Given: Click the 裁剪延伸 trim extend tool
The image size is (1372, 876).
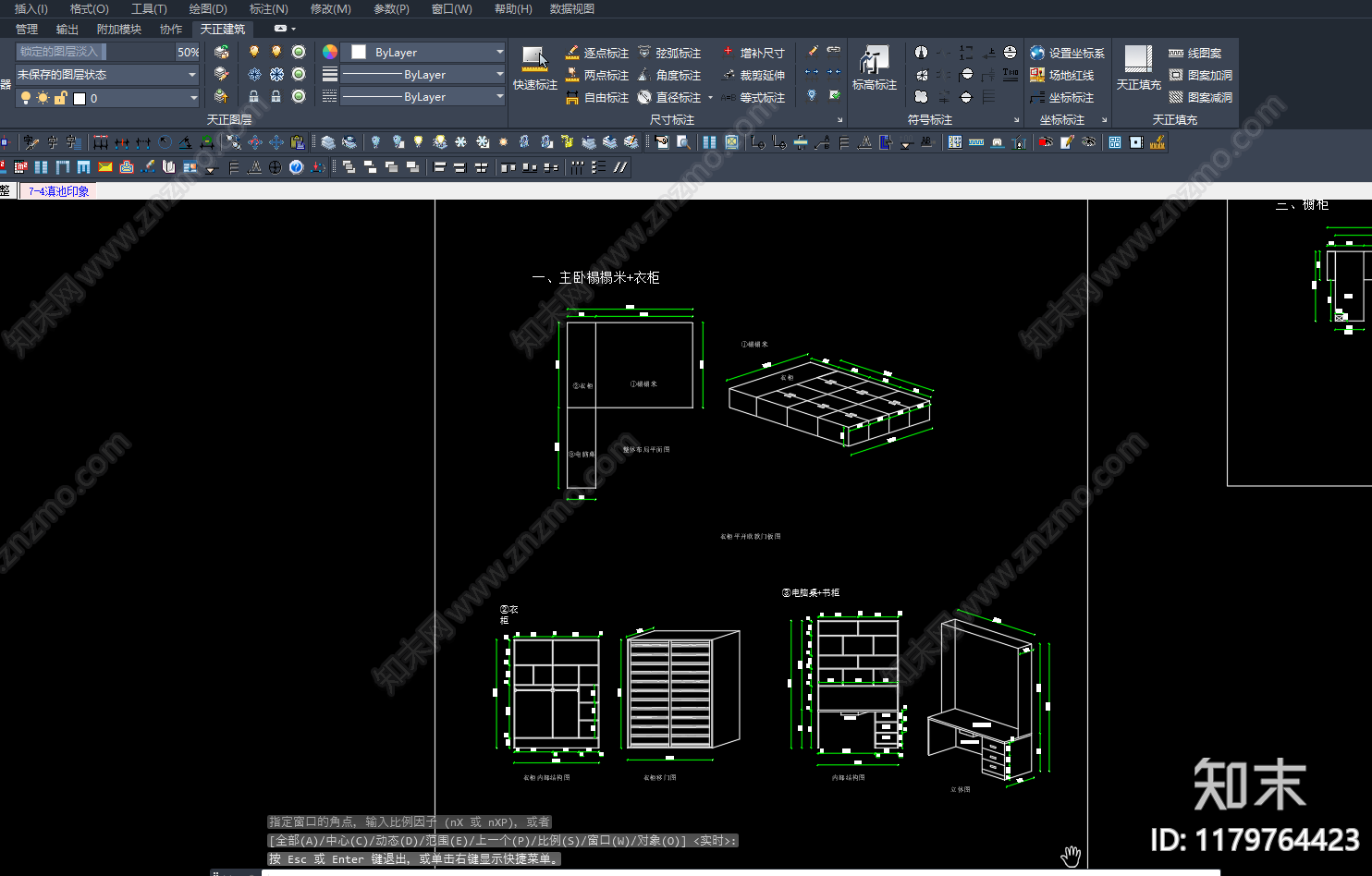Looking at the screenshot, I should click(753, 75).
